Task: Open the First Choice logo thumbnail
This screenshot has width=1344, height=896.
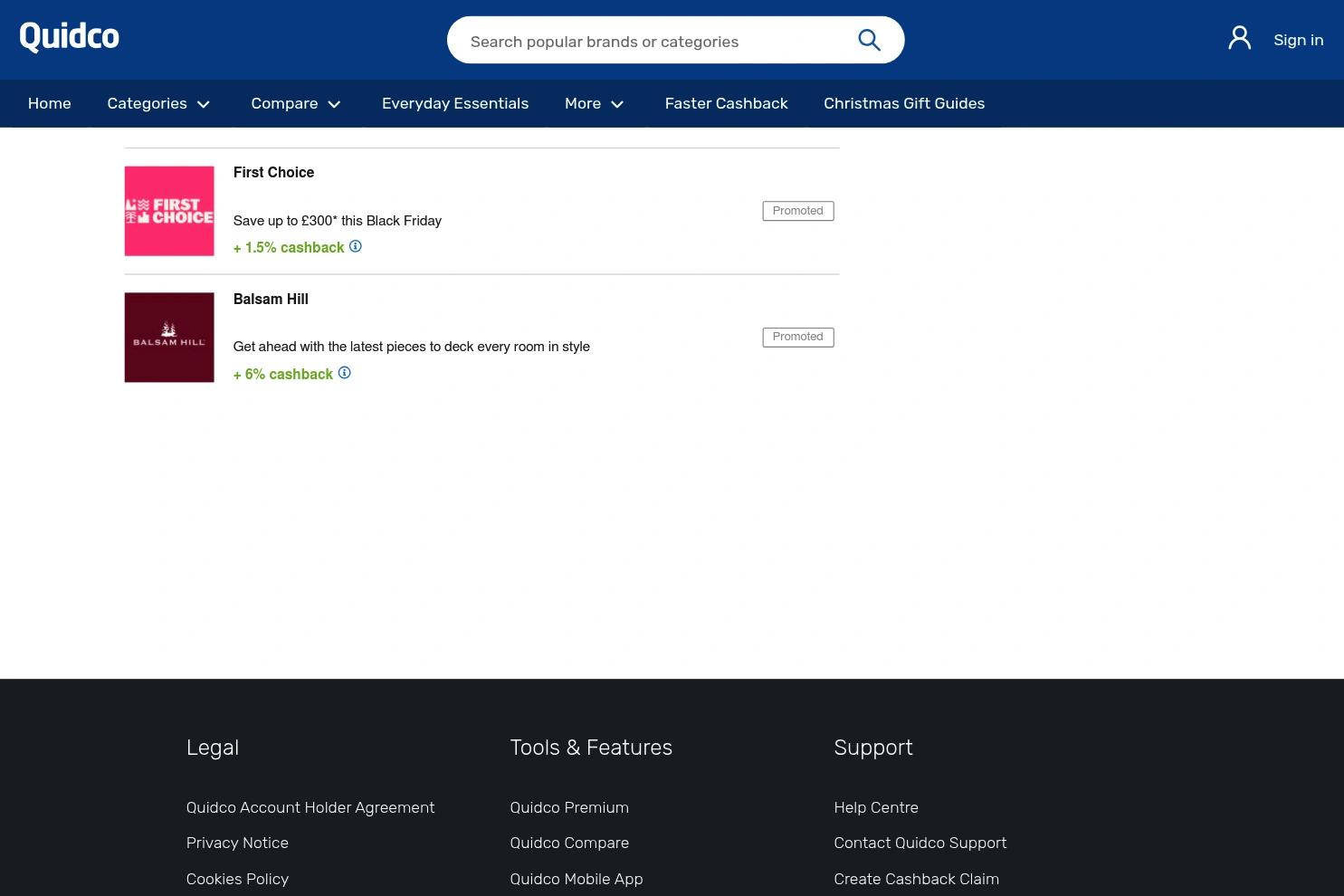Action: tap(169, 211)
